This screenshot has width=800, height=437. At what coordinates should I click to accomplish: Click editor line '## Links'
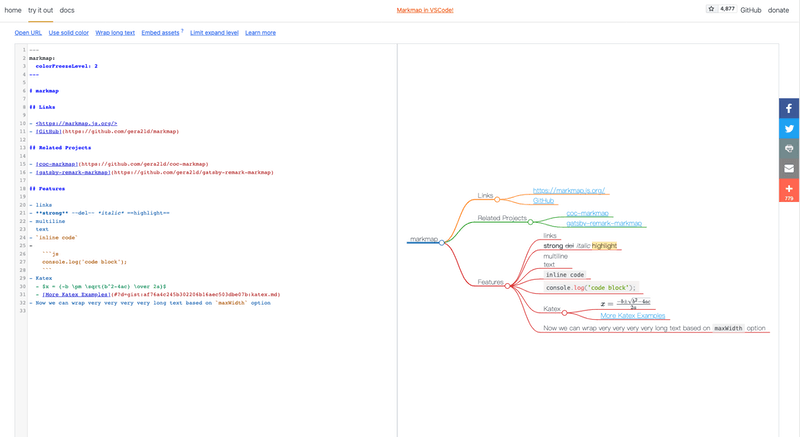point(42,107)
